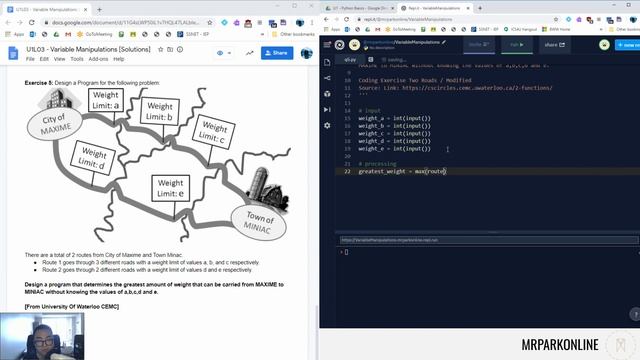Screen dimensions: 640x360
Task: Select the Repl.it VariableManipulations browser tab
Action: (435, 8)
